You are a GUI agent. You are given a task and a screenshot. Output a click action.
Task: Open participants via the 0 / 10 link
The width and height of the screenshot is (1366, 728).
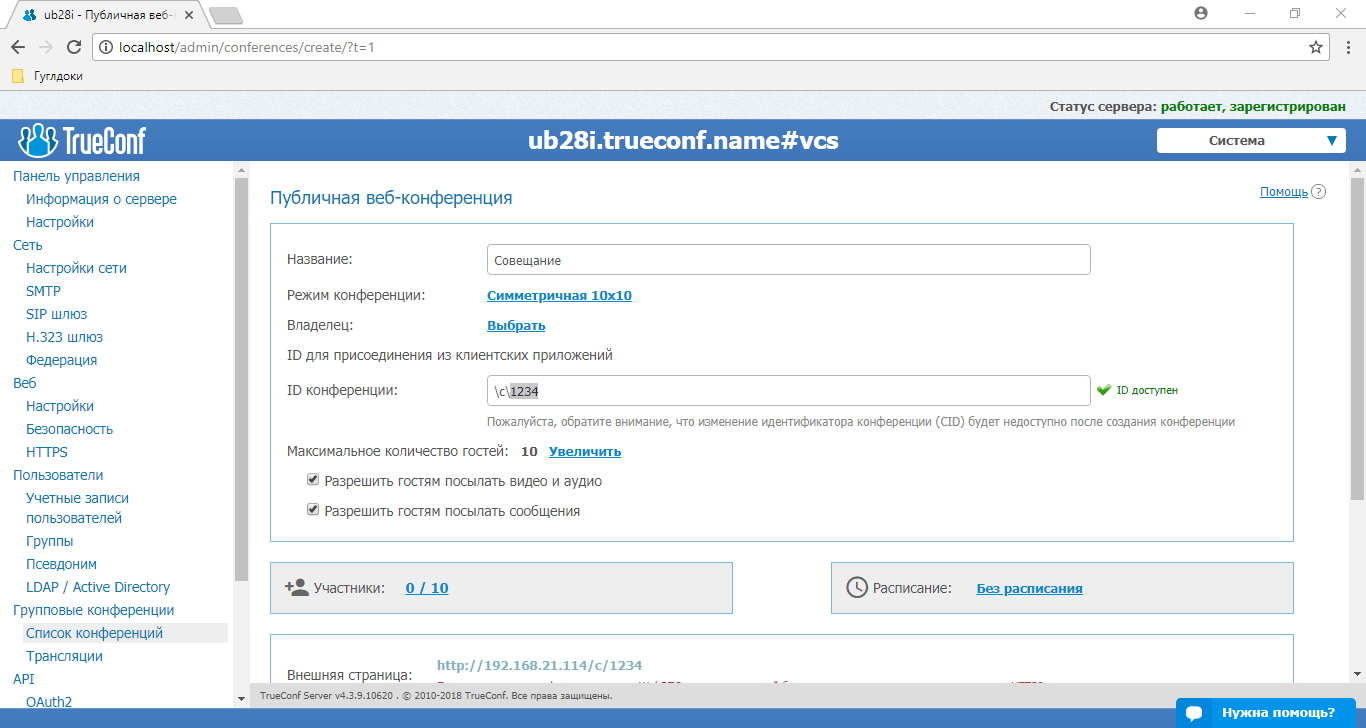pyautogui.click(x=427, y=588)
